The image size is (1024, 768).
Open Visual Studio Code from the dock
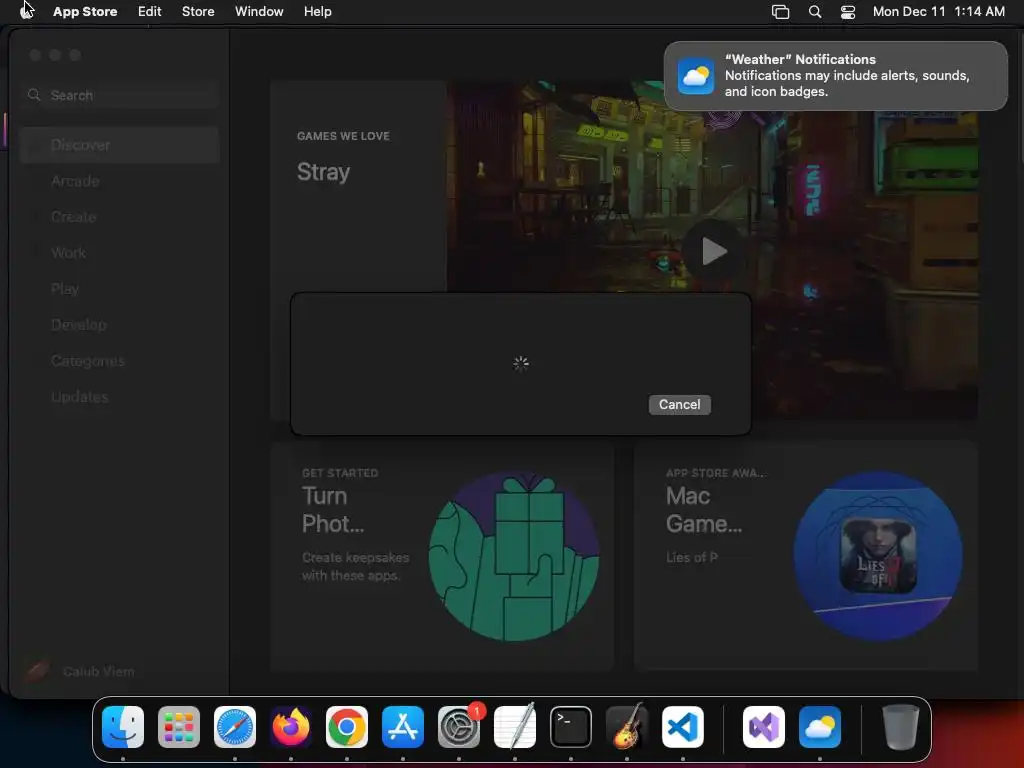click(682, 727)
